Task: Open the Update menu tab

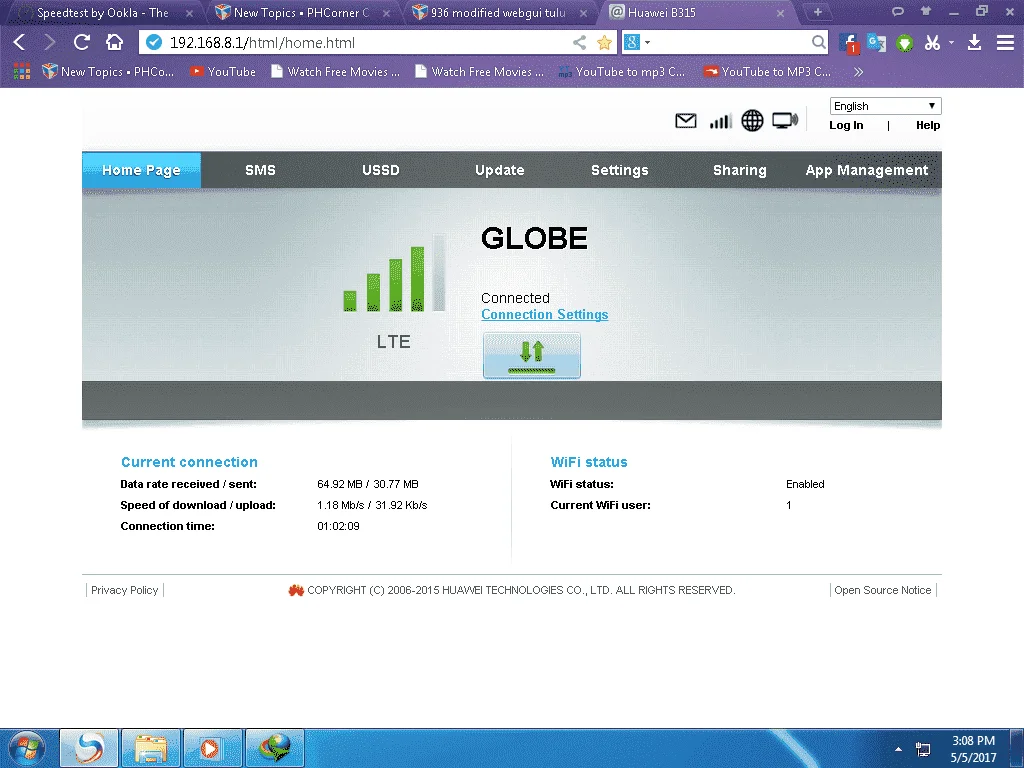Action: click(x=500, y=170)
